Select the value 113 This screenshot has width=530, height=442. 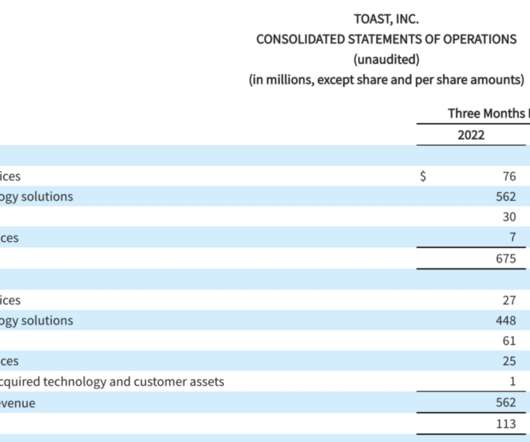coord(506,424)
